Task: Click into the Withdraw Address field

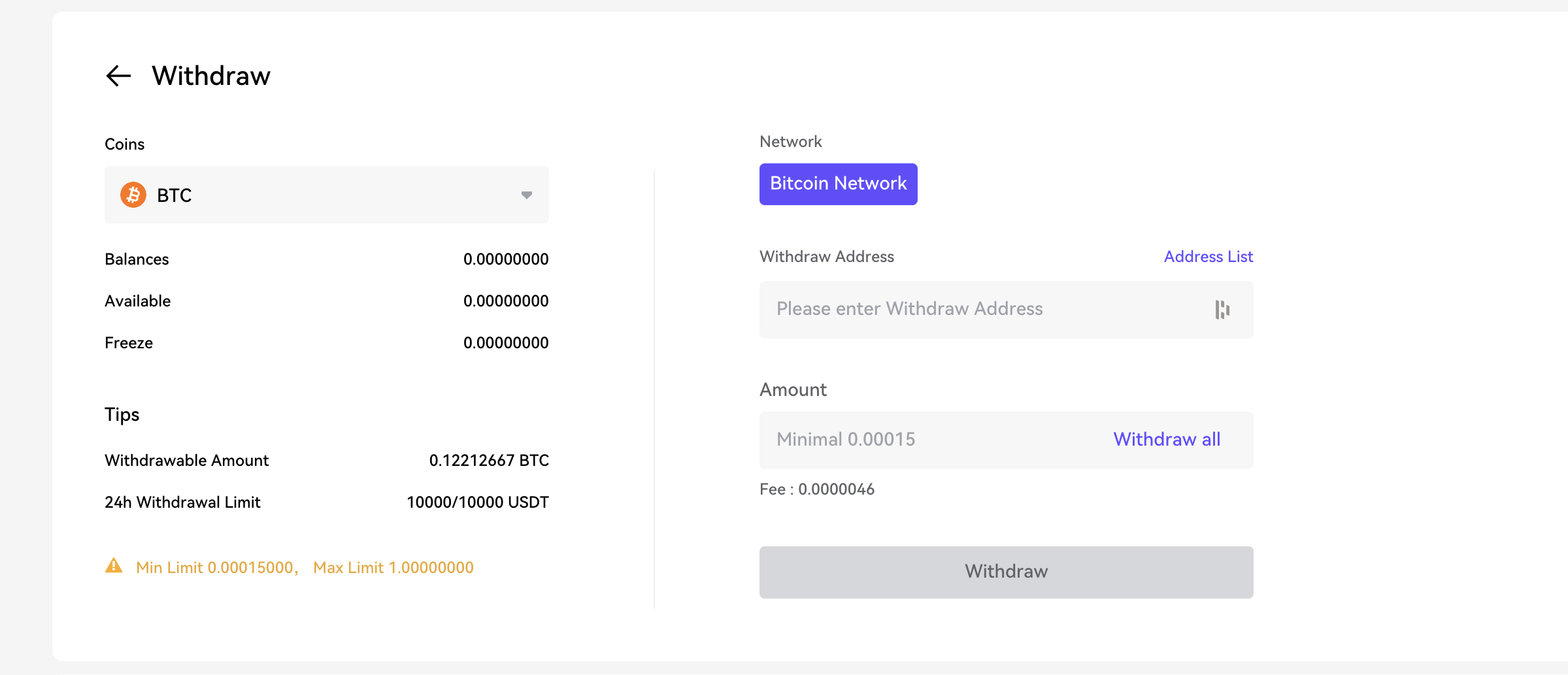Action: [x=1006, y=309]
